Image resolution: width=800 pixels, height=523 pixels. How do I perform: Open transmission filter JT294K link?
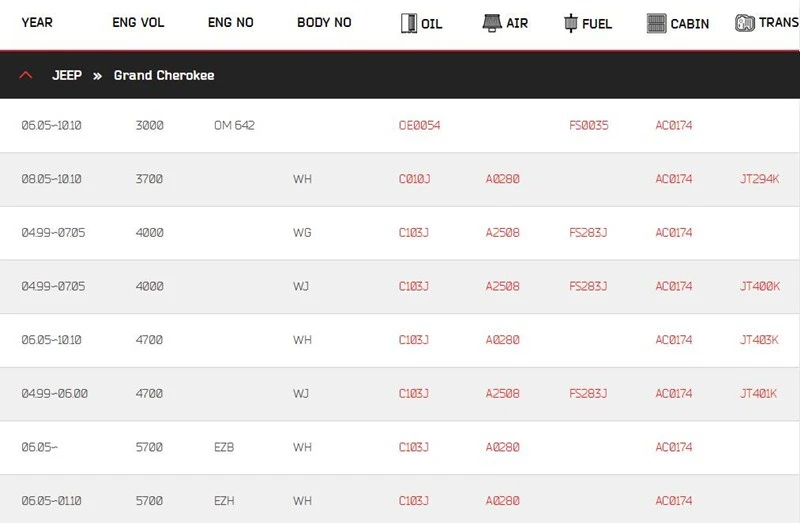[760, 179]
